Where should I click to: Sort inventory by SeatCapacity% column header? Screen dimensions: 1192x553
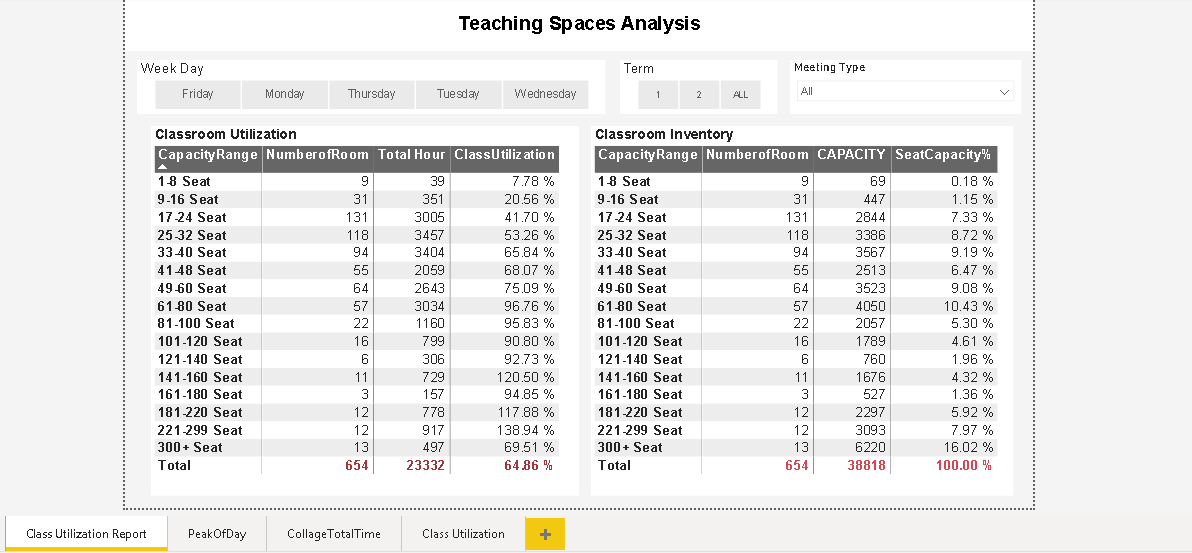pyautogui.click(x=944, y=155)
